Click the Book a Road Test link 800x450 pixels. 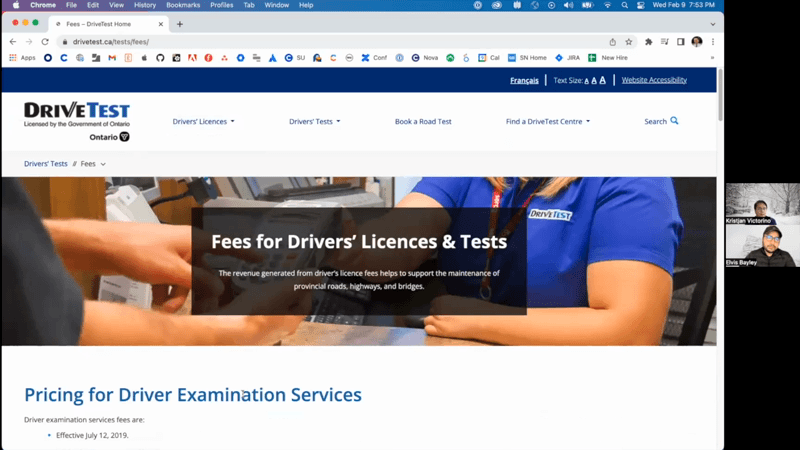(x=423, y=121)
